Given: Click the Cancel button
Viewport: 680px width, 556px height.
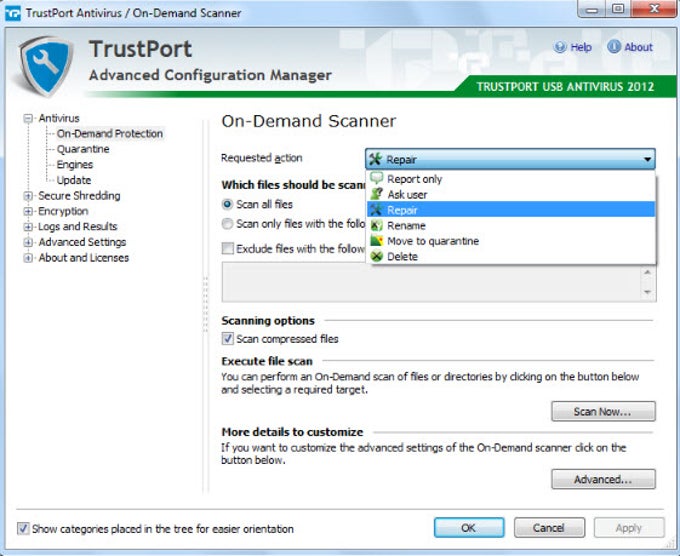Looking at the screenshot, I should pyautogui.click(x=549, y=528).
